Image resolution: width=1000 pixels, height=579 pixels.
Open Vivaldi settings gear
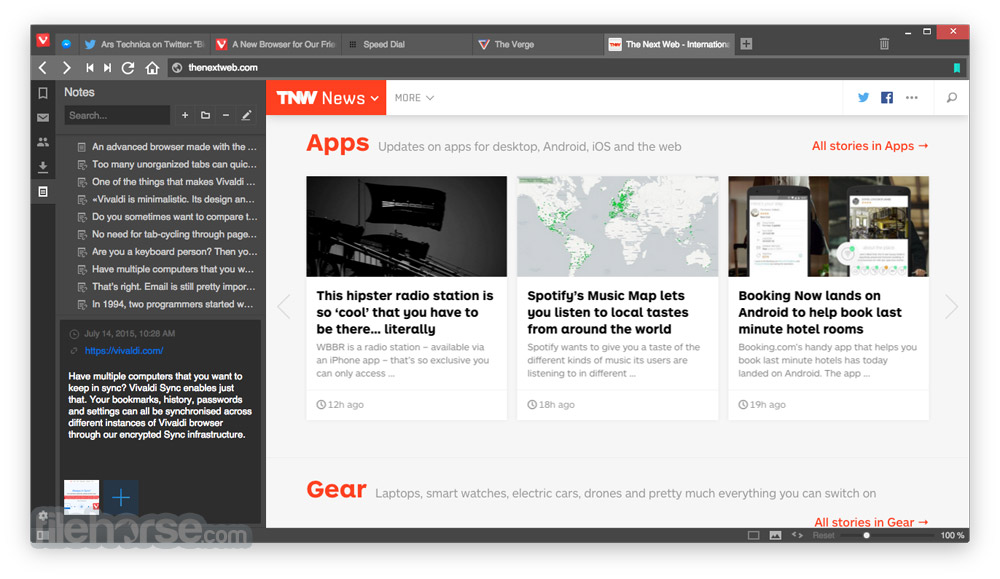pyautogui.click(x=43, y=515)
